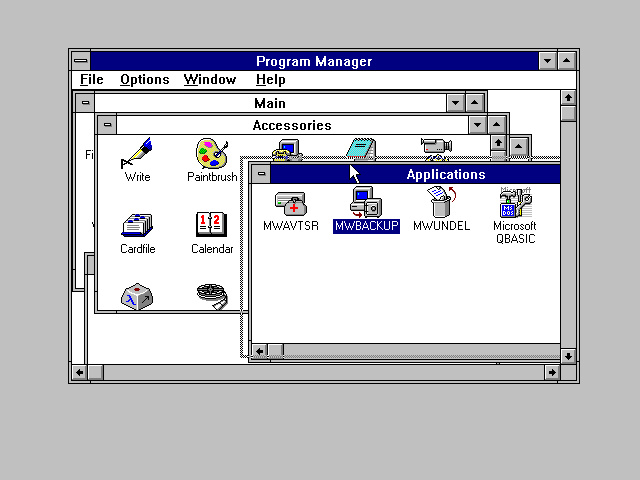Select the Cardfile icon
640x480 pixels.
point(137,233)
